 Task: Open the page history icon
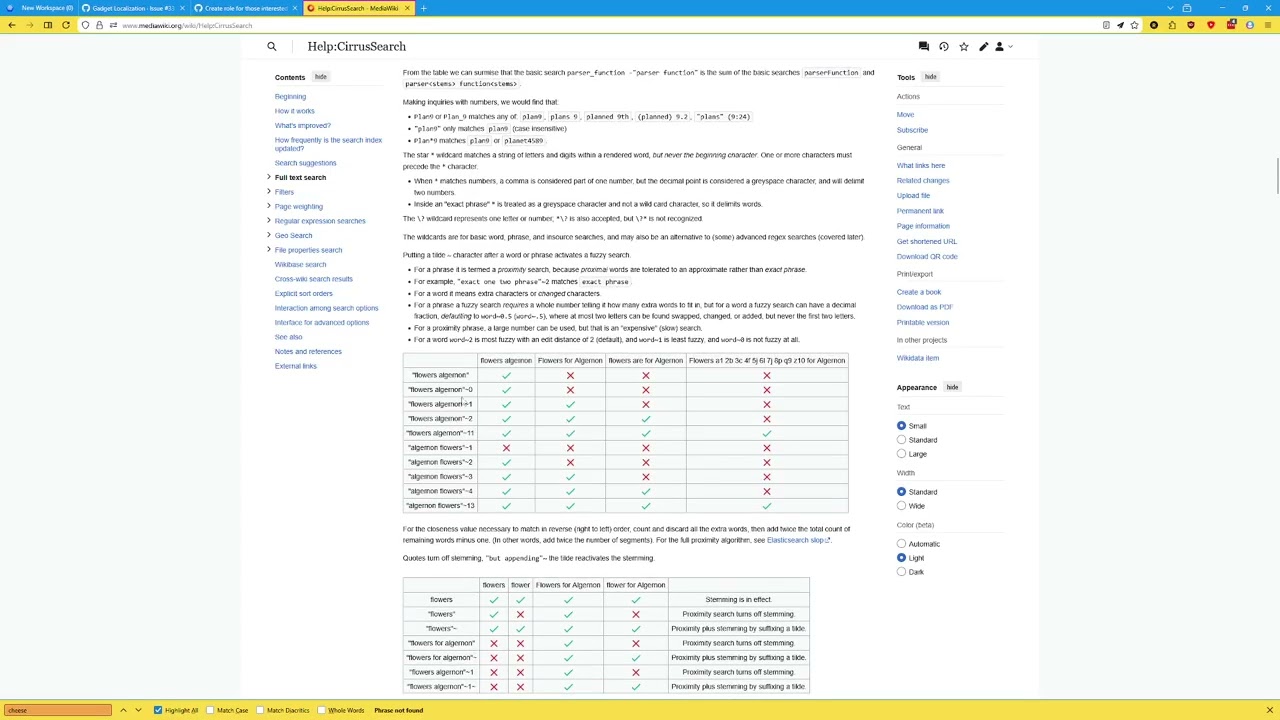tap(943, 46)
